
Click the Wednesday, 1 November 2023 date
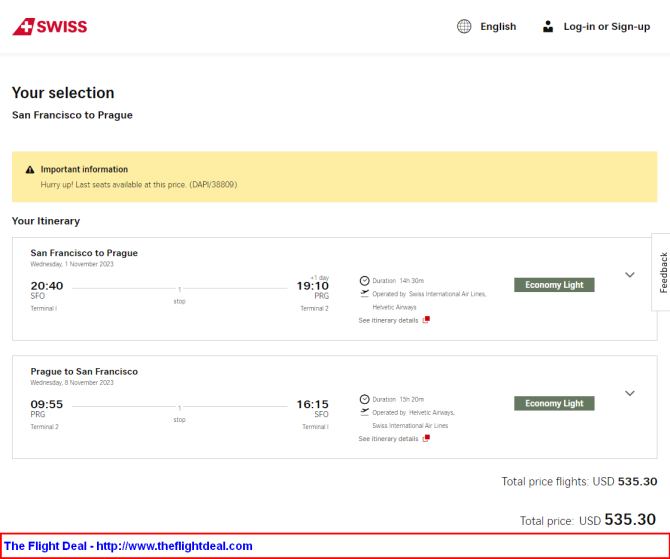[x=72, y=264]
